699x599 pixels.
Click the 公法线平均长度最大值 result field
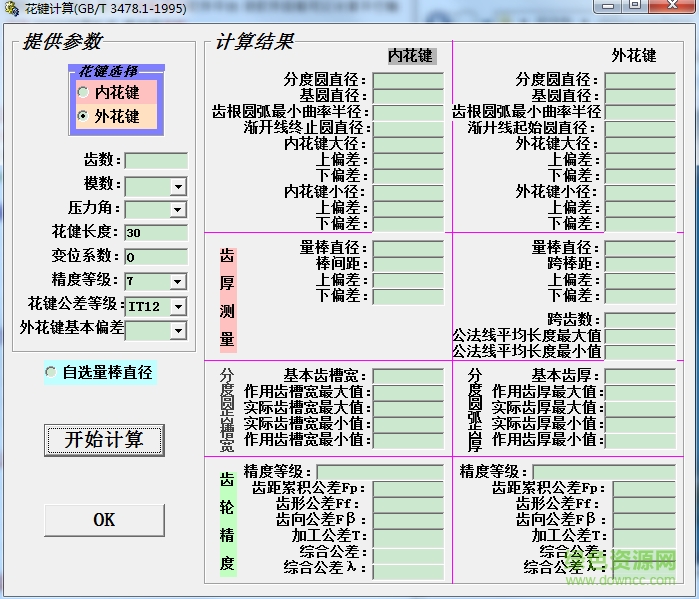[640, 336]
